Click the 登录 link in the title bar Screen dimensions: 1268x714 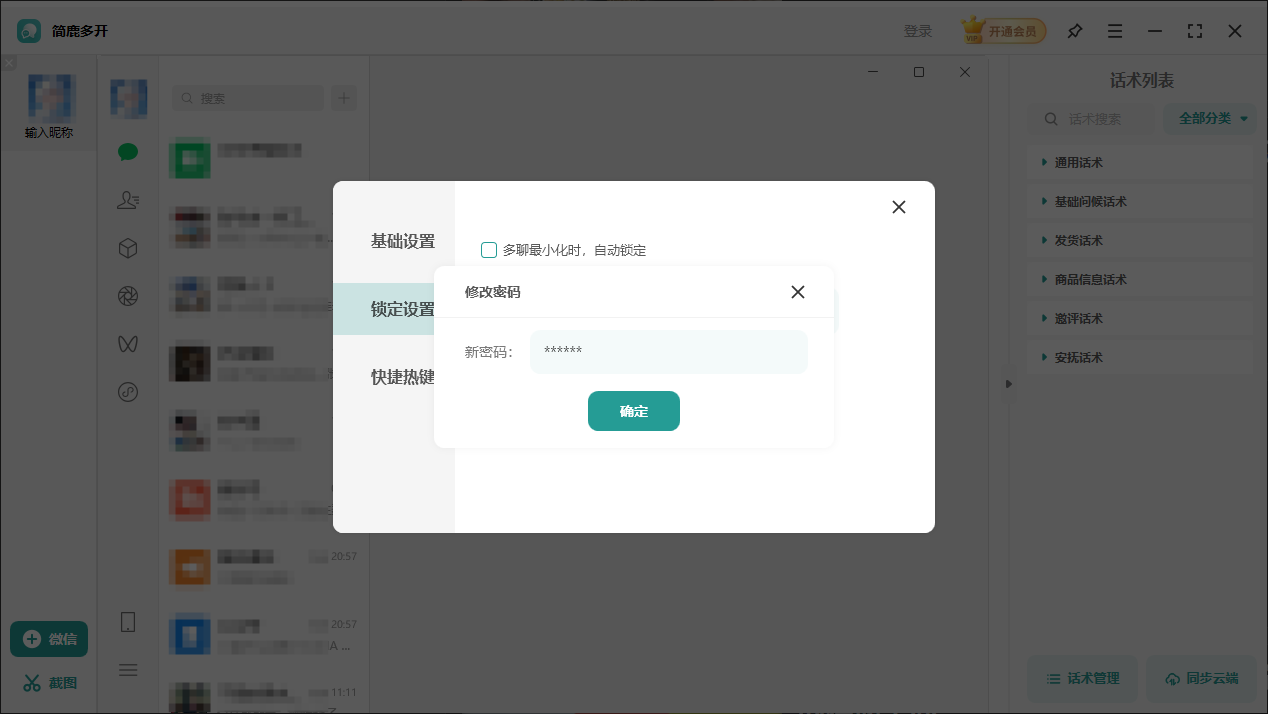[919, 31]
